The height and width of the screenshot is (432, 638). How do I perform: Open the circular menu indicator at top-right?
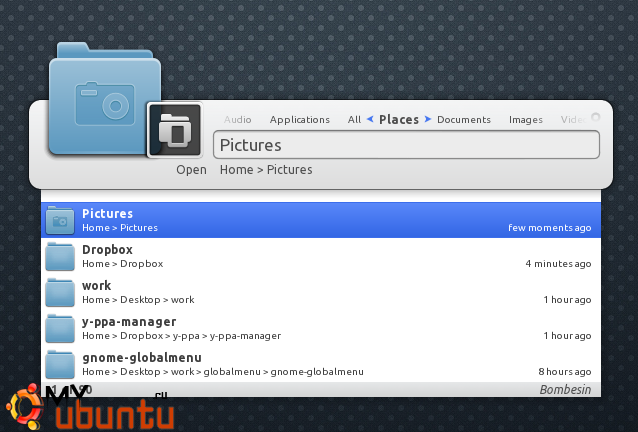[x=596, y=117]
